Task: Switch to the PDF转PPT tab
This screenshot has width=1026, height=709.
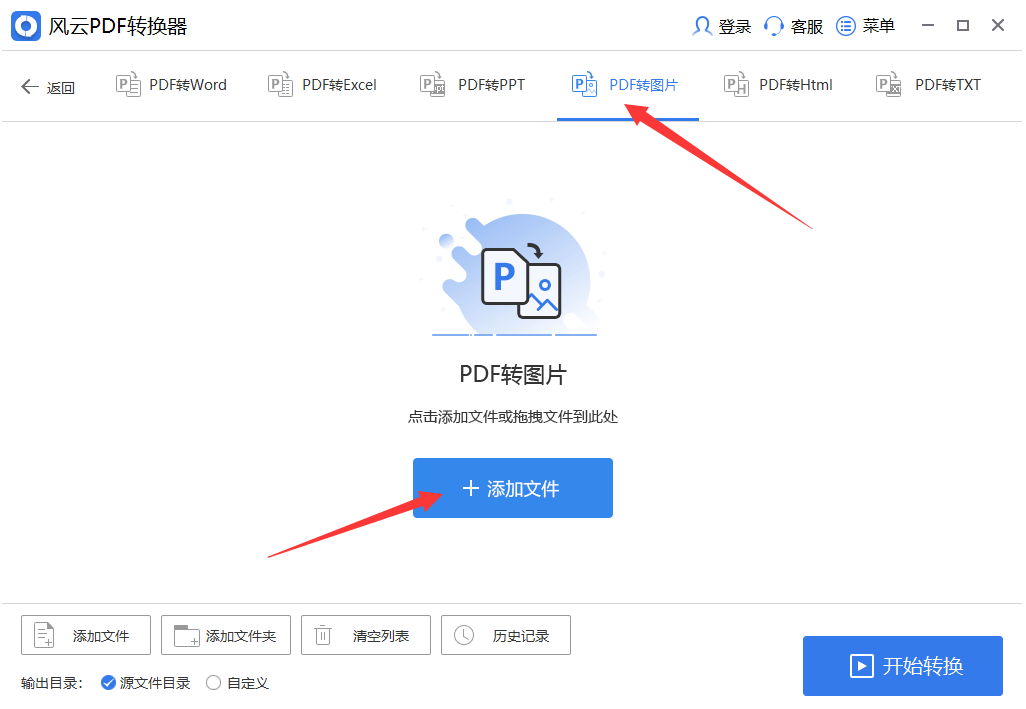Action: click(x=473, y=85)
